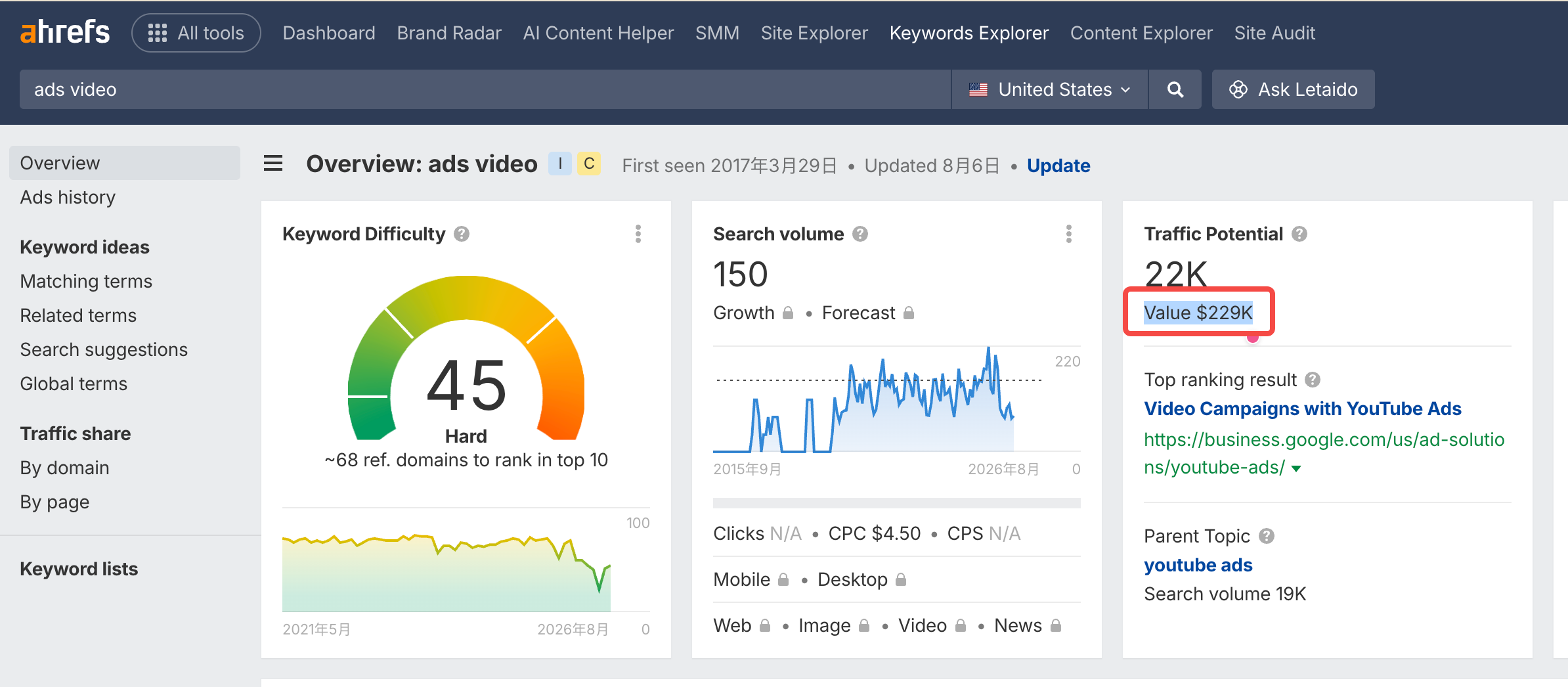Click '~68 ref. domains to rank in top 10'
The height and width of the screenshot is (687, 1568).
click(466, 460)
